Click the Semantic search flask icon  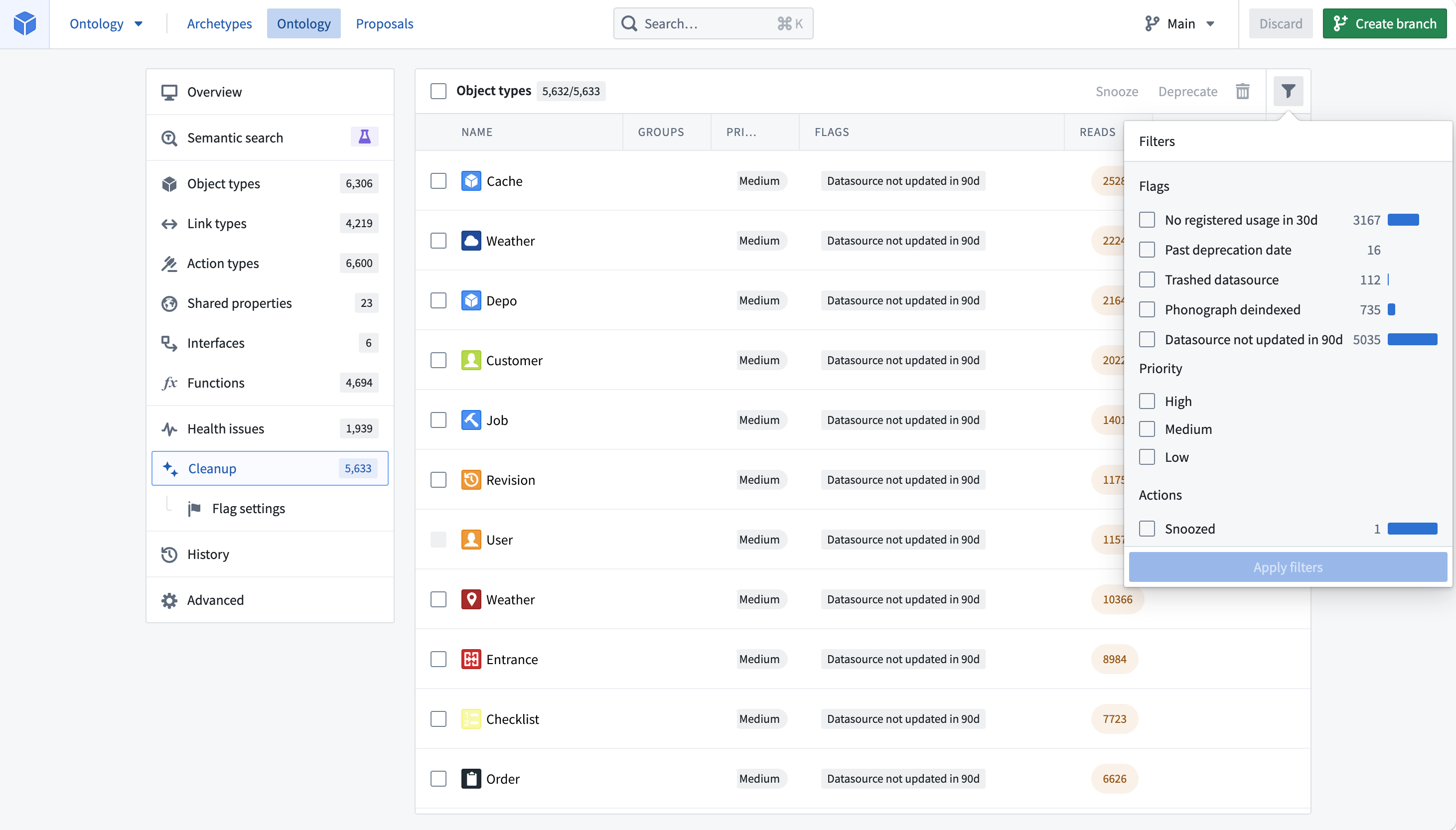(x=364, y=137)
